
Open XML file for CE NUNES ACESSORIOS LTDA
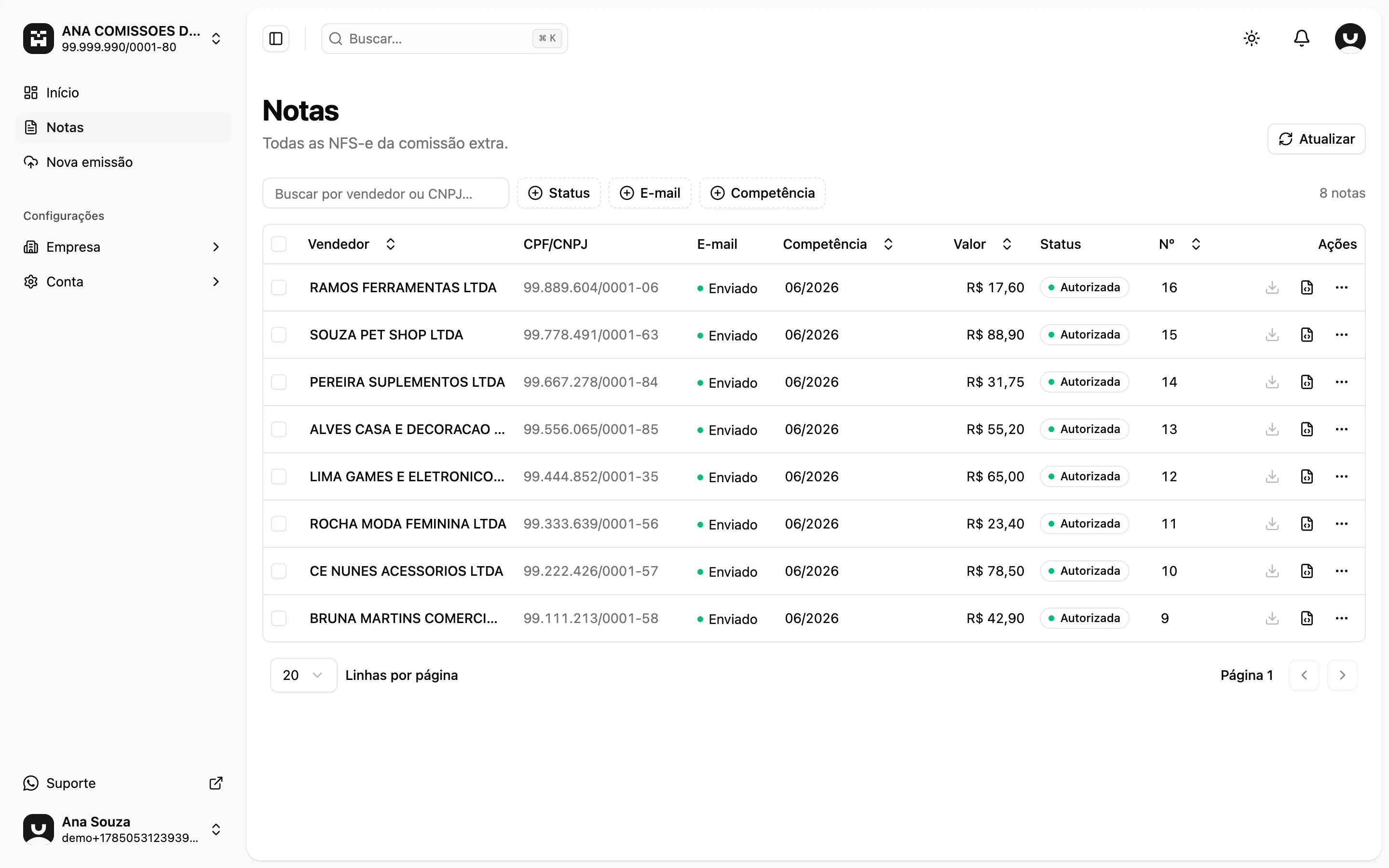(x=1307, y=571)
